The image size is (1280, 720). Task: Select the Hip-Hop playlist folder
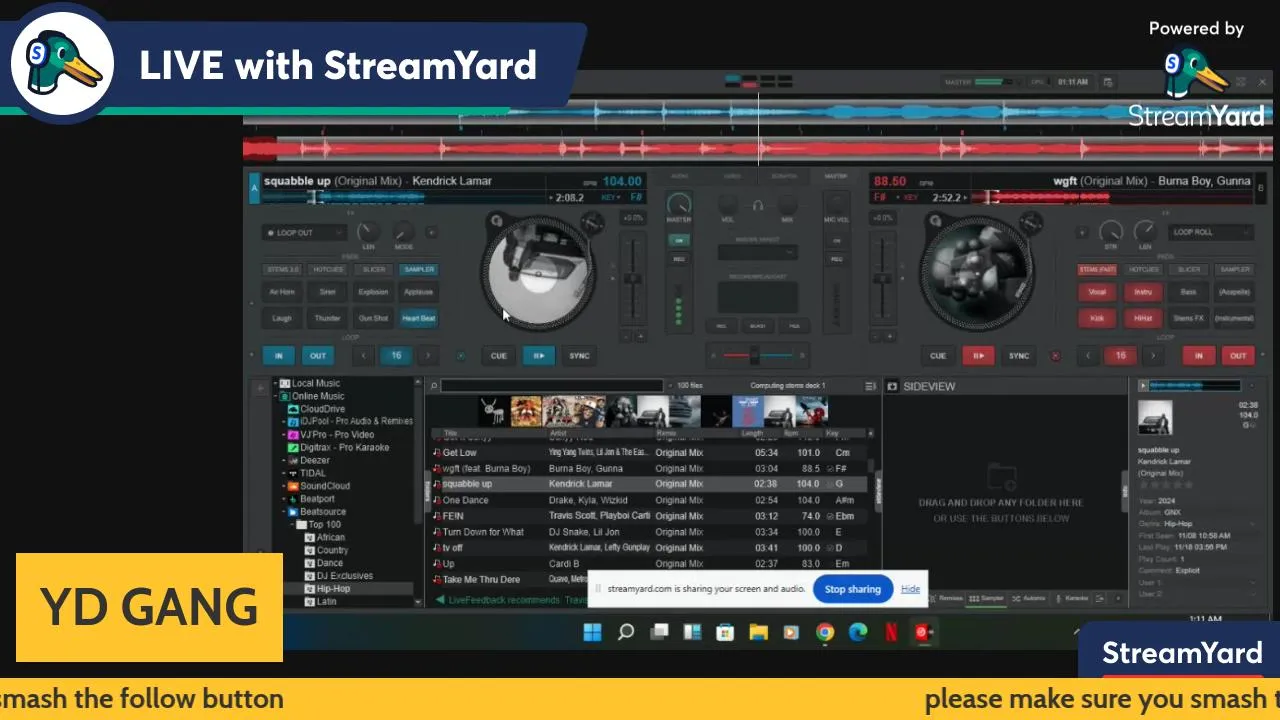[x=333, y=590]
